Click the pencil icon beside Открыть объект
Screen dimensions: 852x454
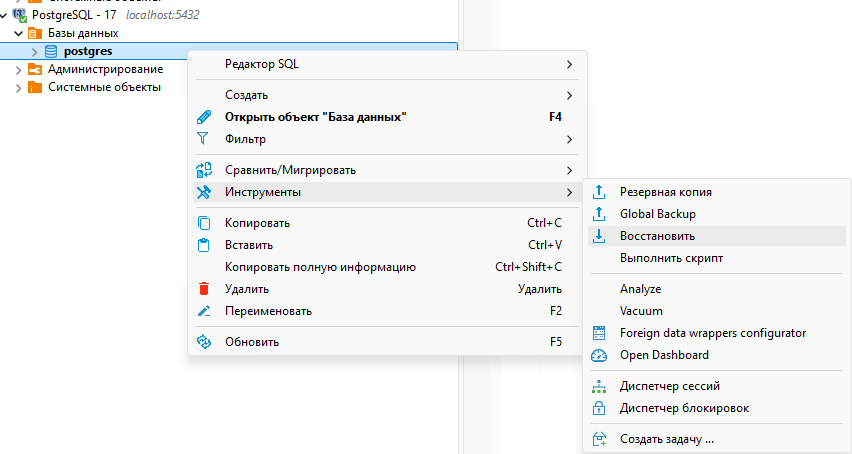coord(204,117)
